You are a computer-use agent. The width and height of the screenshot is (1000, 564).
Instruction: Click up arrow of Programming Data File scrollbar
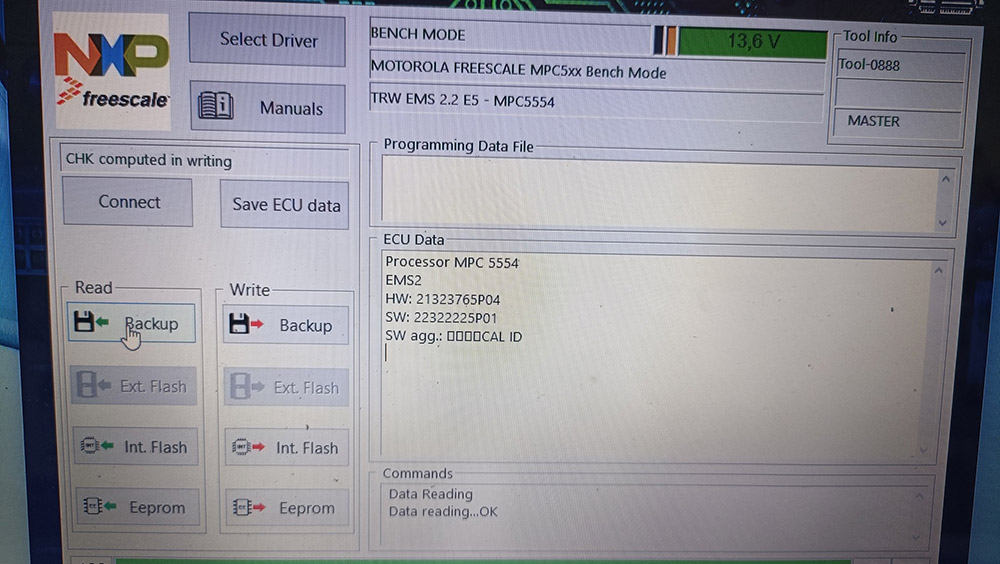pyautogui.click(x=945, y=179)
